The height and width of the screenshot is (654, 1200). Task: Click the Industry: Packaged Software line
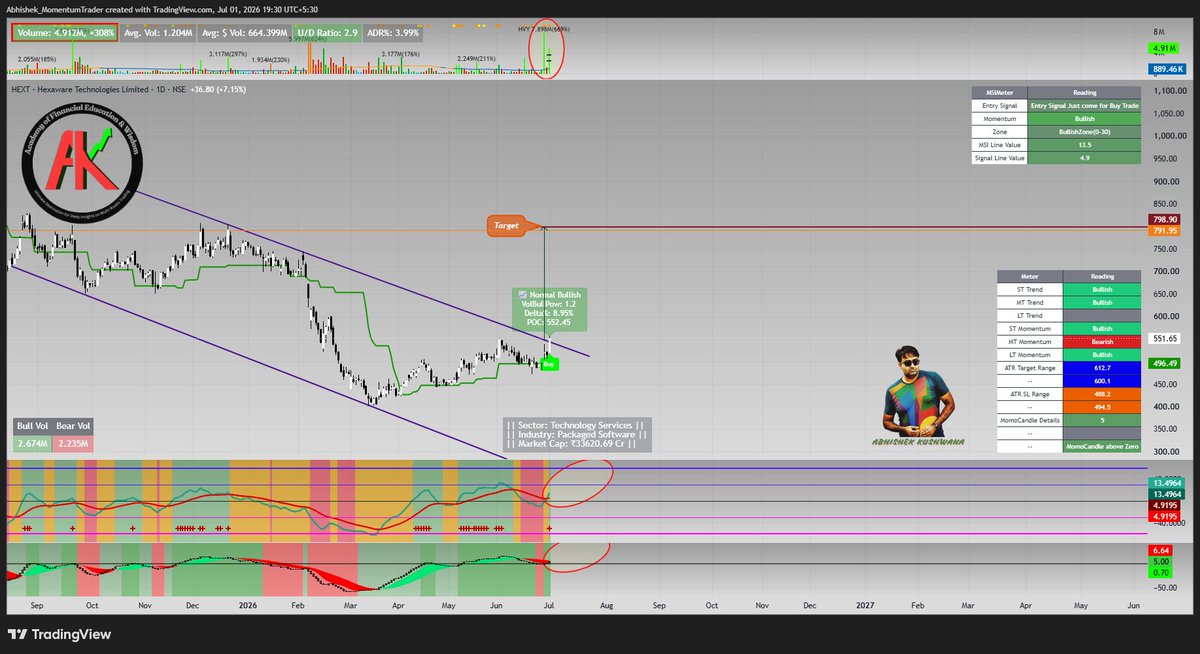pyautogui.click(x=577, y=434)
